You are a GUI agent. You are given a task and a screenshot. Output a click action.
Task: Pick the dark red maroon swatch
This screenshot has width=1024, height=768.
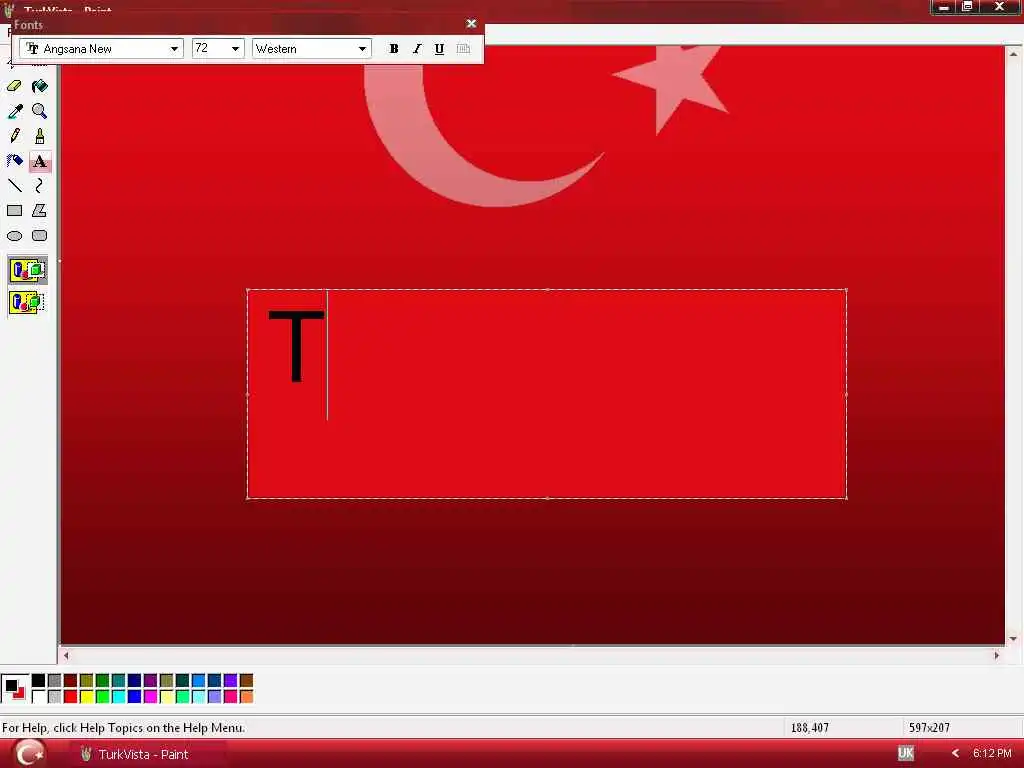pos(71,680)
